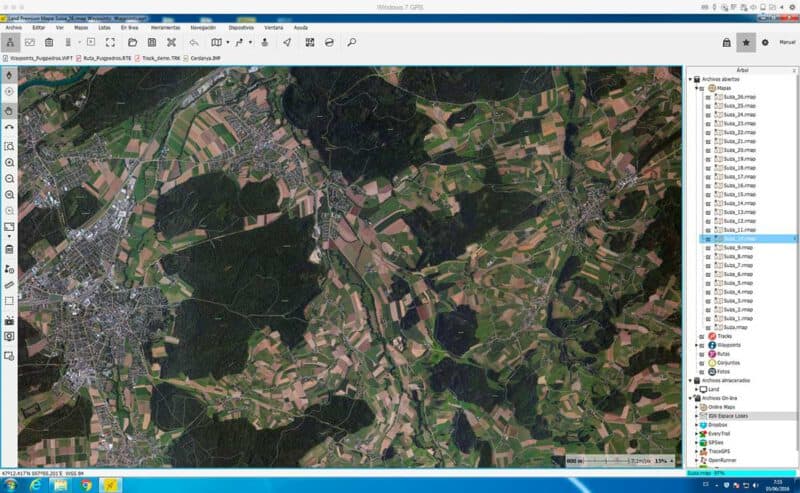Image resolution: width=800 pixels, height=493 pixels.
Task: Click the camera snapshot tool in left sidebar
Action: (9, 321)
